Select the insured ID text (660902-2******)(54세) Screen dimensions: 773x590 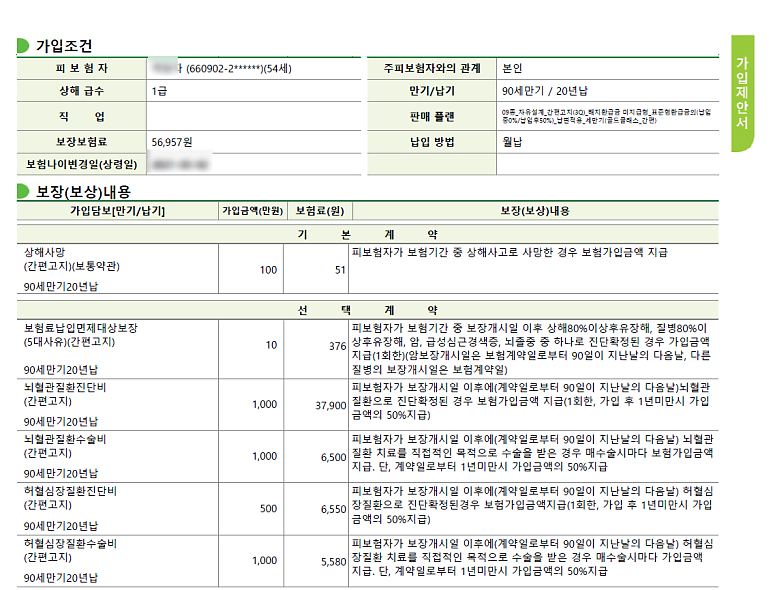(x=239, y=69)
